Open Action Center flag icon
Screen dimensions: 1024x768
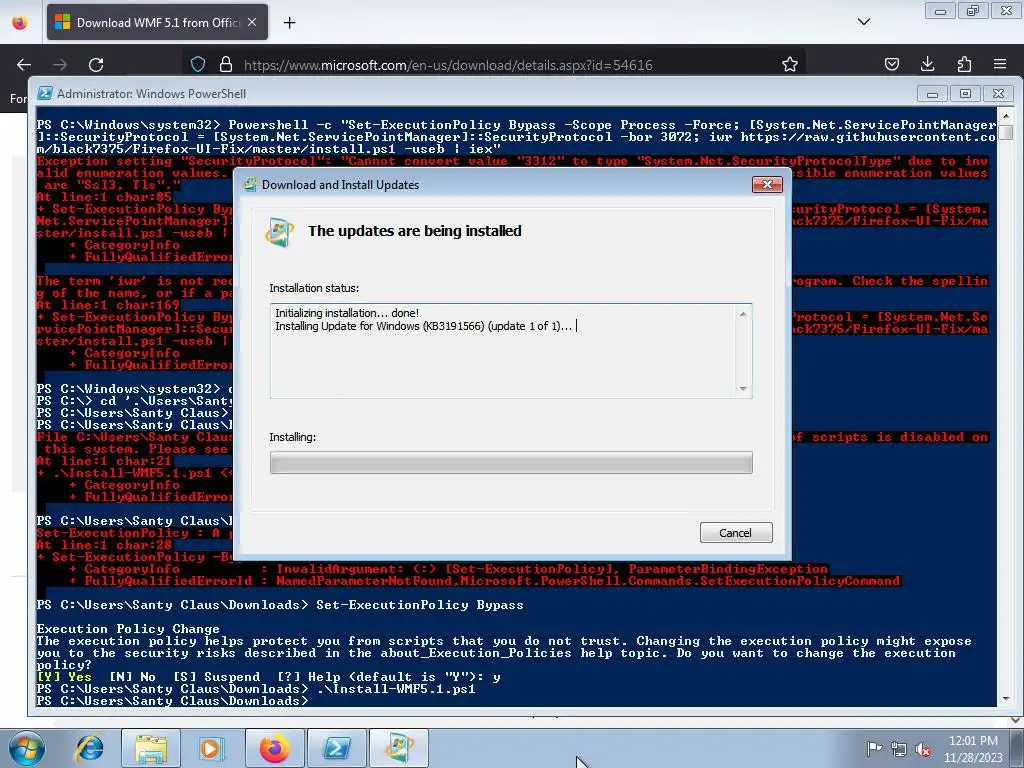pyautogui.click(x=874, y=749)
